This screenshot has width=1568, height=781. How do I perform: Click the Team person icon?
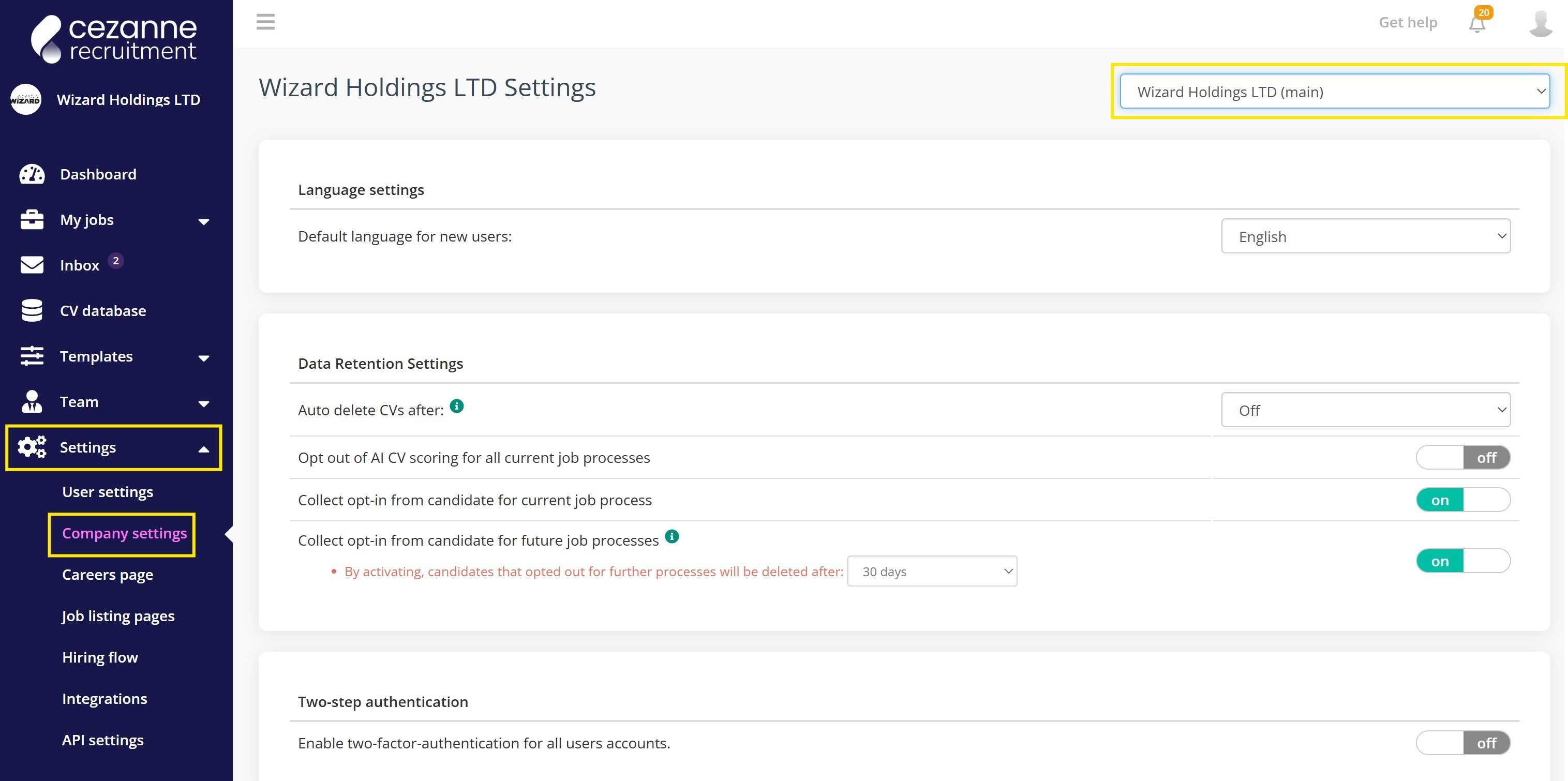32,402
